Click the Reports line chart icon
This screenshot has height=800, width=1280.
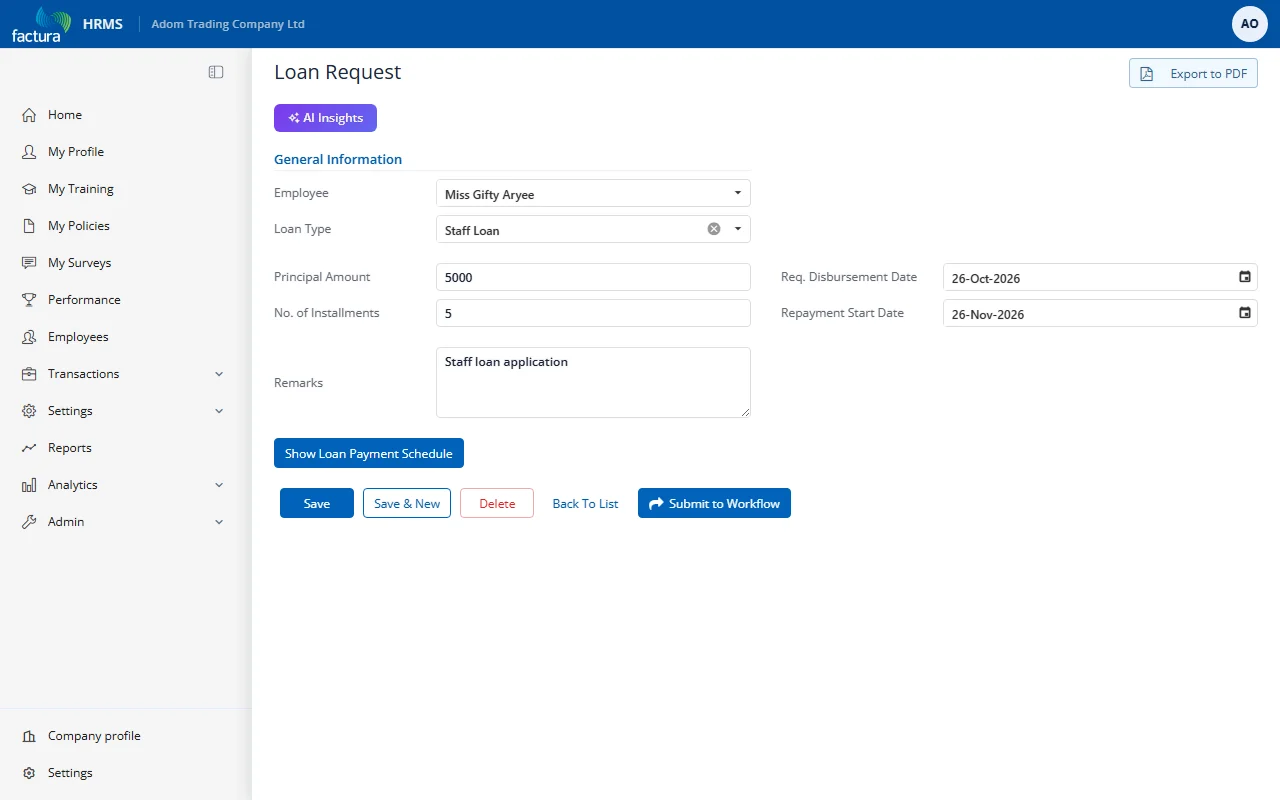[x=29, y=448]
